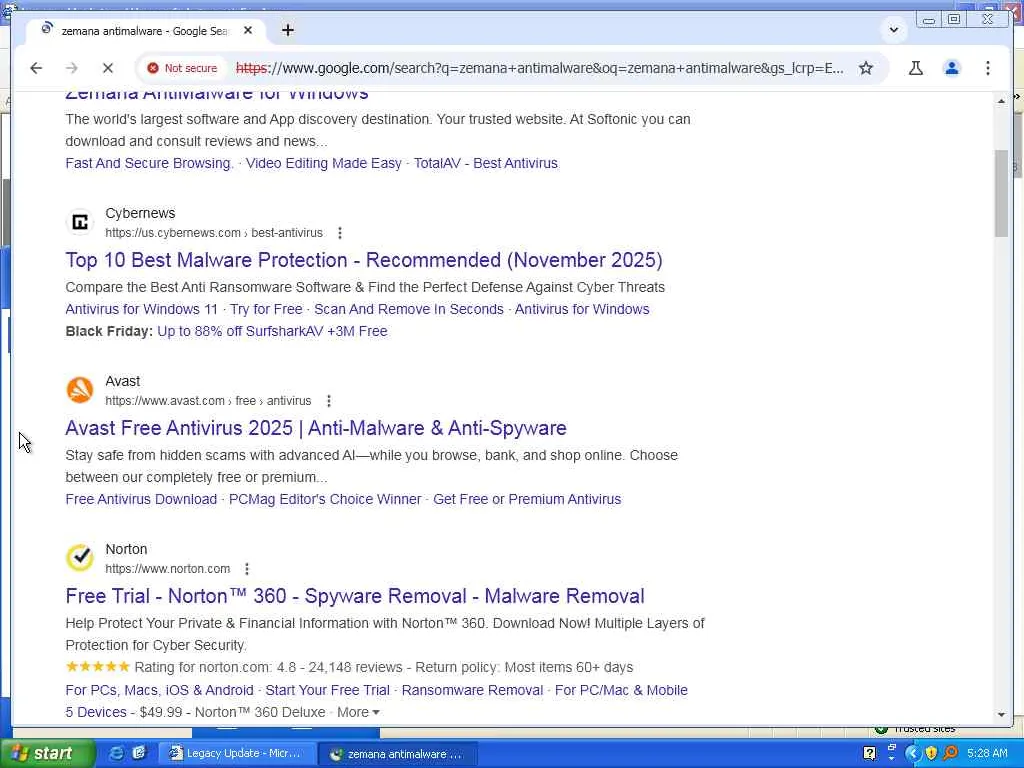Click Antivirus for Windows 11 sitelink

tap(142, 309)
